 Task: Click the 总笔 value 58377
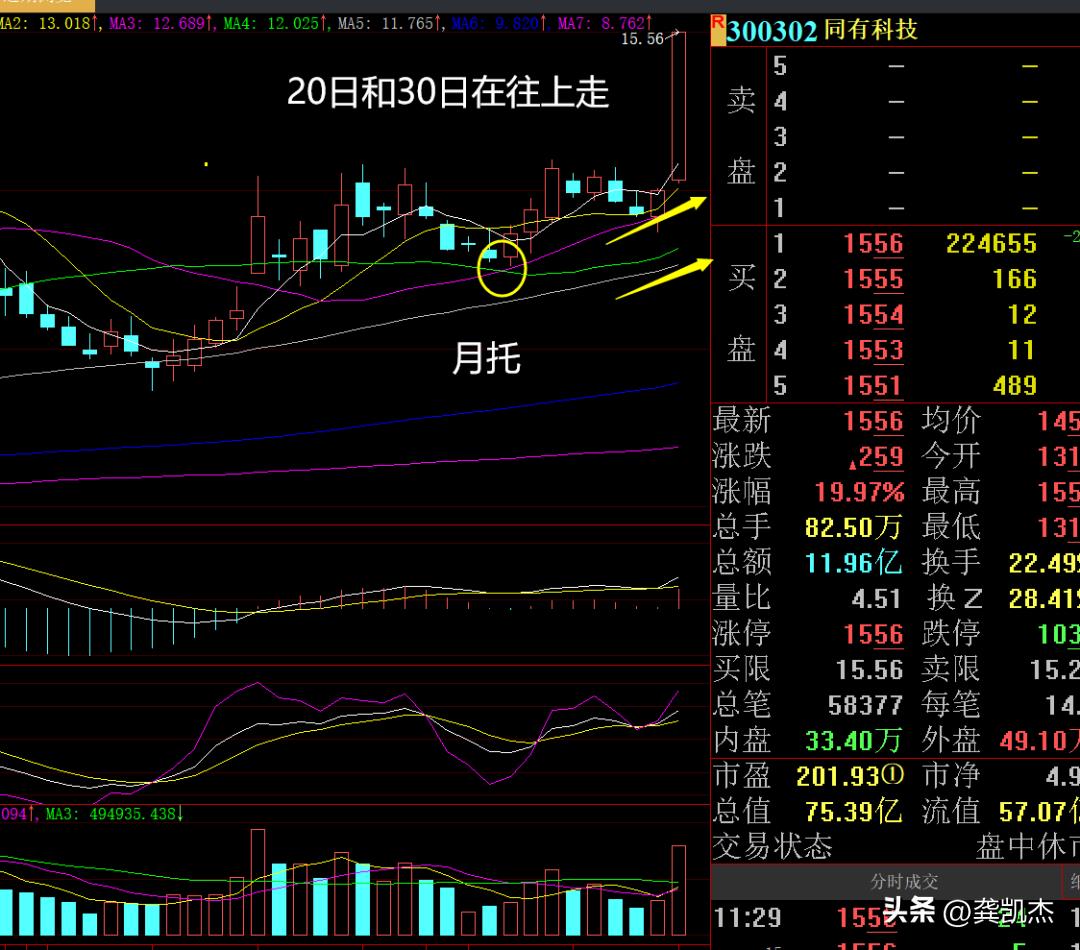click(865, 705)
